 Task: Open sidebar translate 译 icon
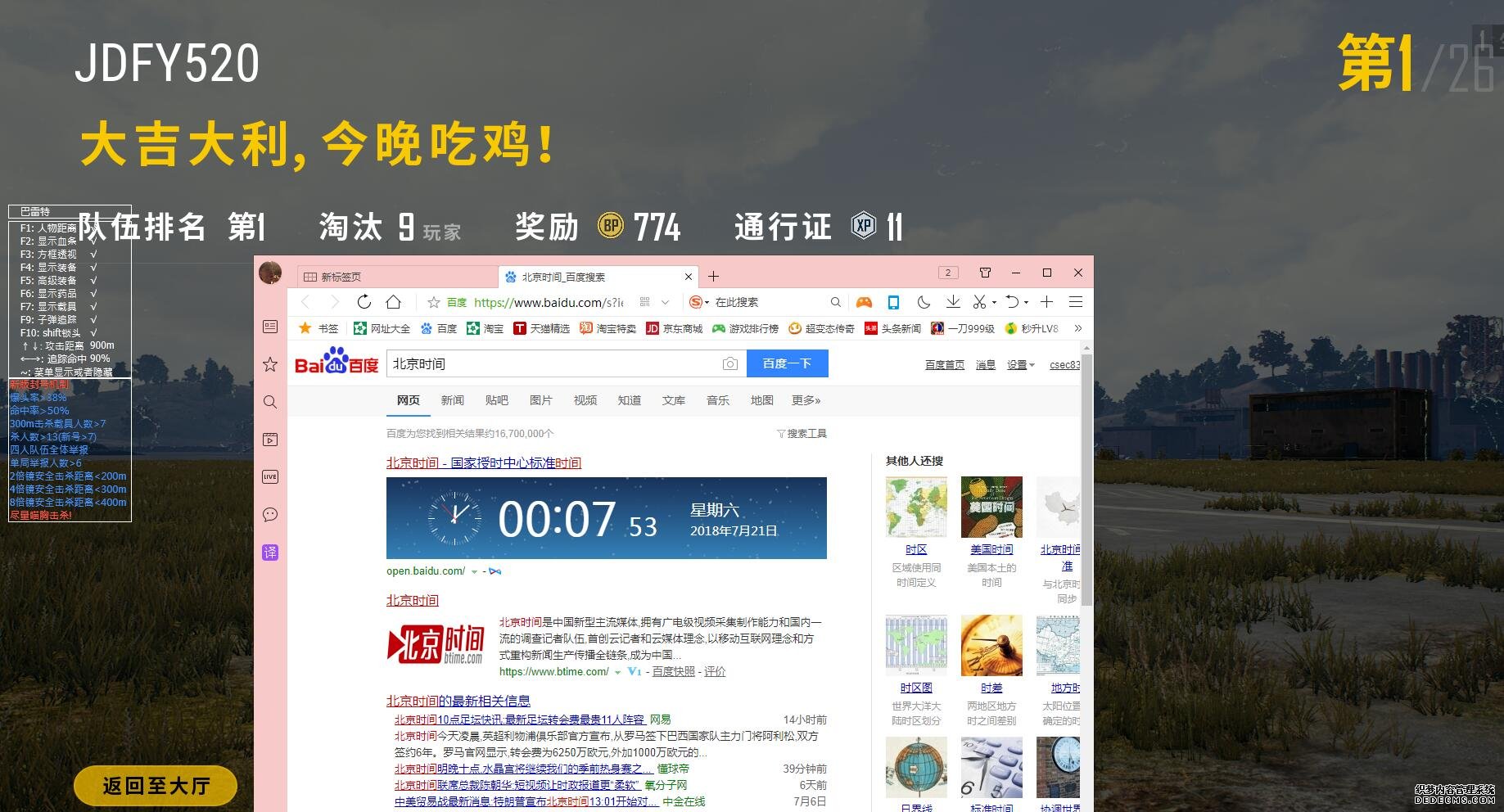[x=270, y=553]
